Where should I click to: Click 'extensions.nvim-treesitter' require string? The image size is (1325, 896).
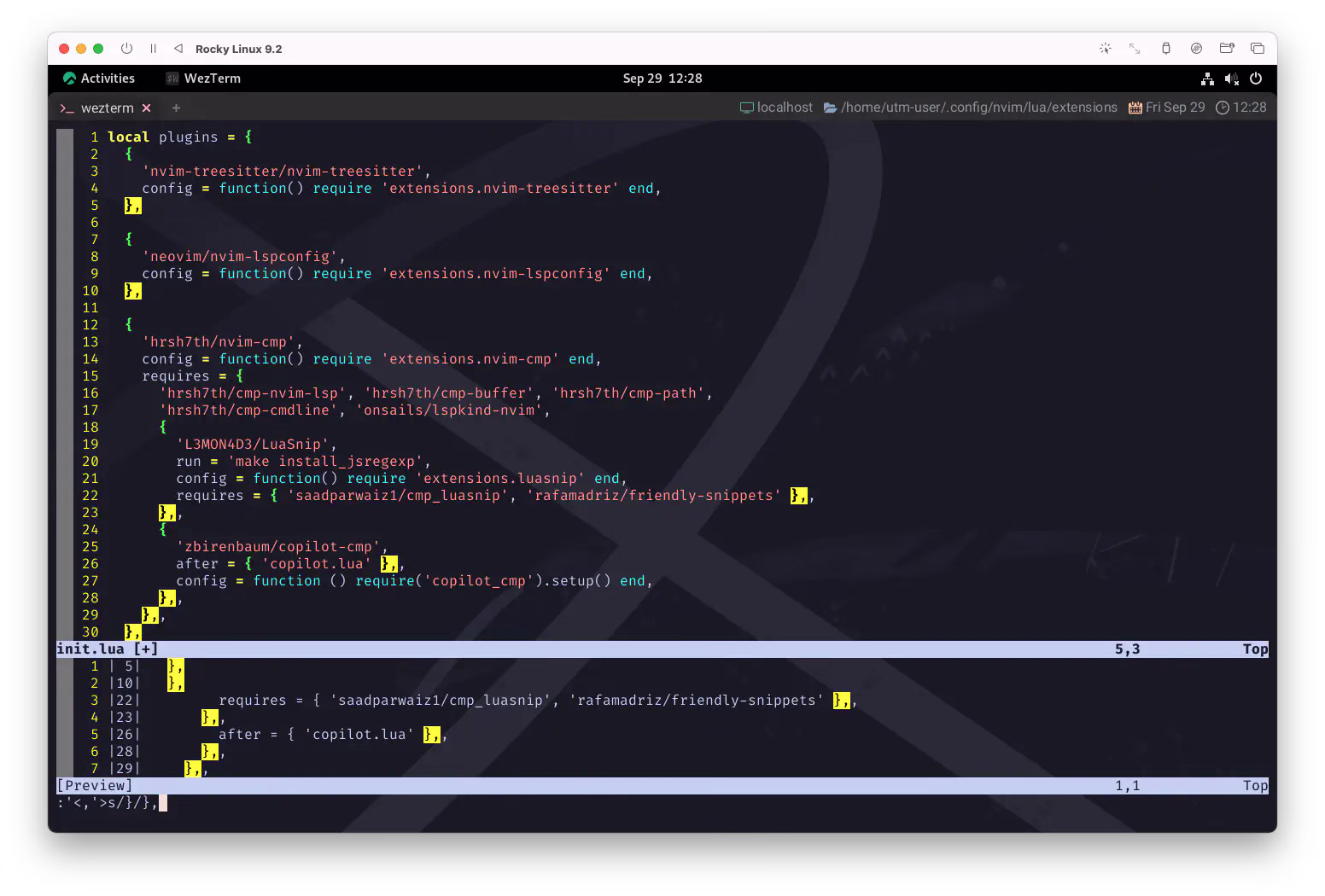[x=500, y=189]
